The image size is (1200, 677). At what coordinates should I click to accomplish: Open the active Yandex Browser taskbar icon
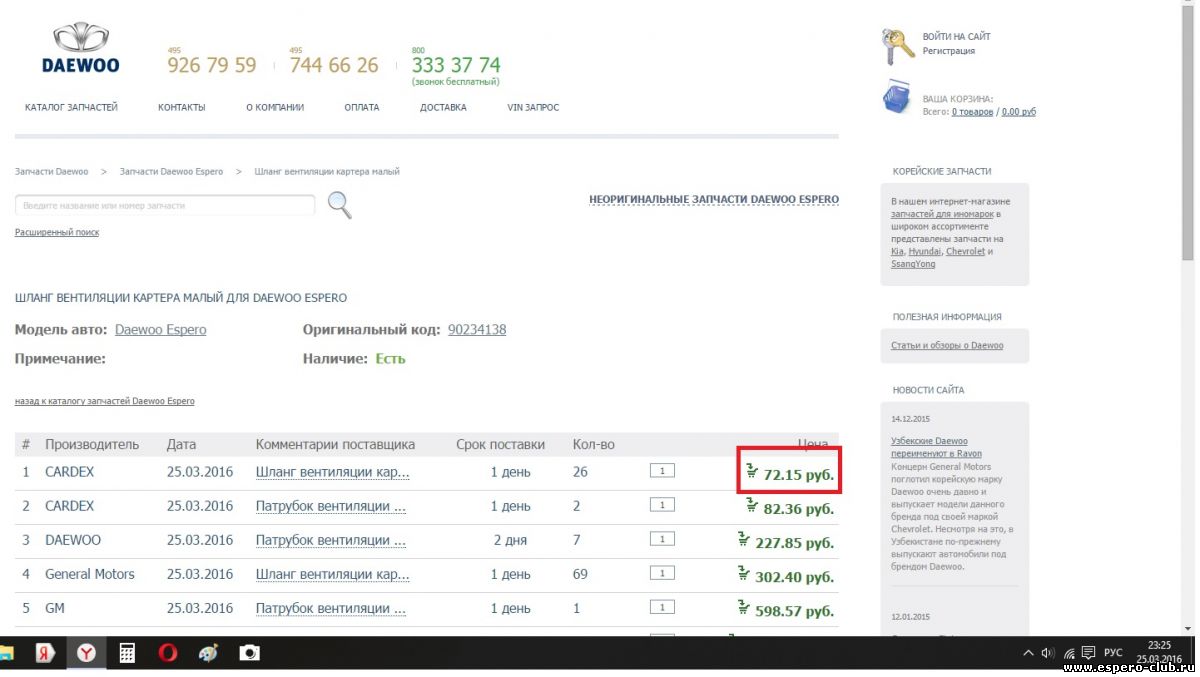coord(88,653)
